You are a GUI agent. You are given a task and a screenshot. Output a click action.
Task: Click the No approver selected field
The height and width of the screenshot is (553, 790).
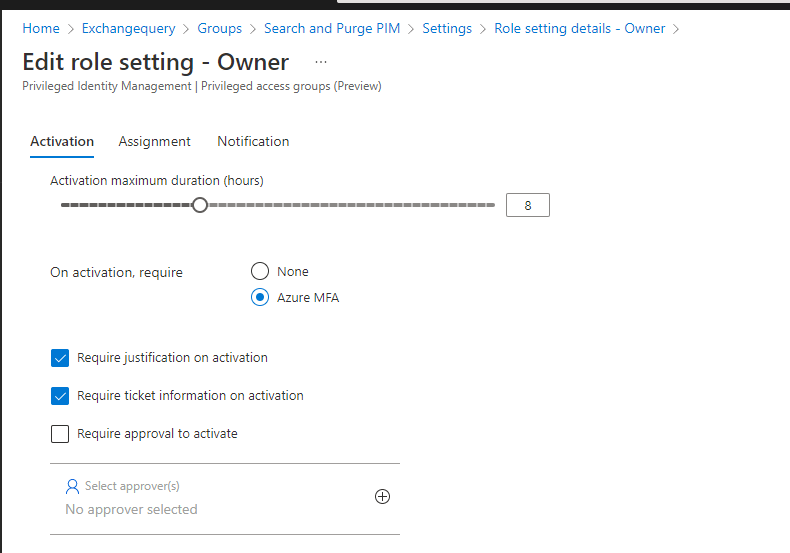[x=131, y=510]
